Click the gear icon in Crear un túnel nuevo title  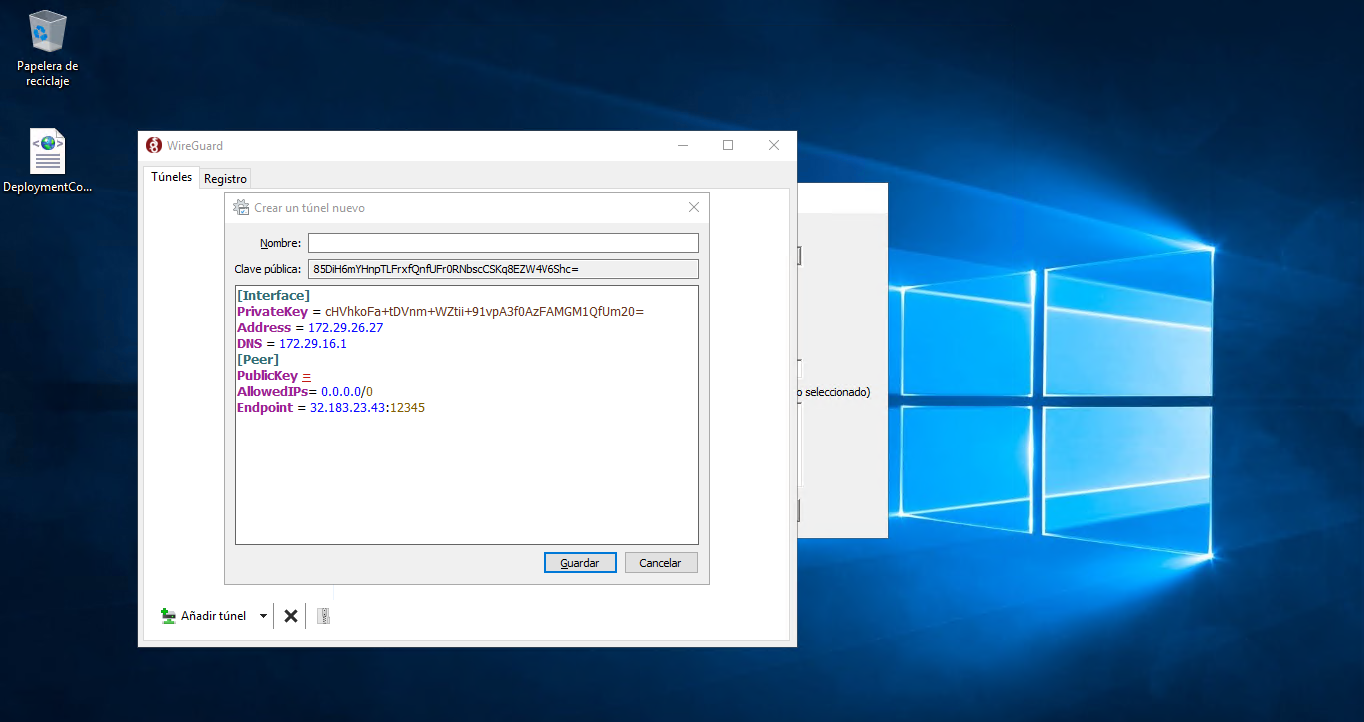[x=241, y=208]
